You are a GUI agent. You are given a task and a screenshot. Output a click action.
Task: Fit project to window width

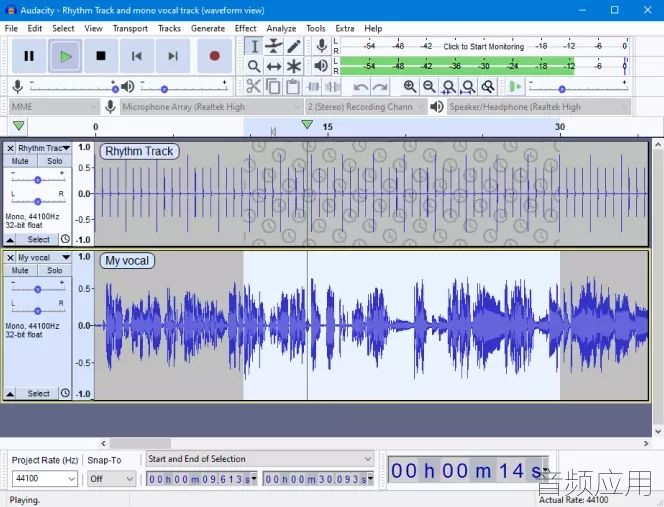468,87
